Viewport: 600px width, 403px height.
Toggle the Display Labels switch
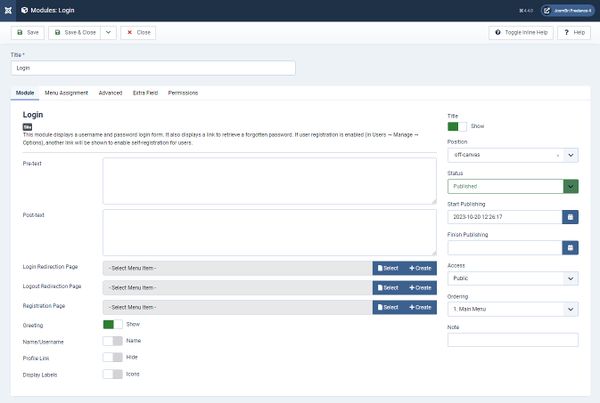(x=112, y=374)
